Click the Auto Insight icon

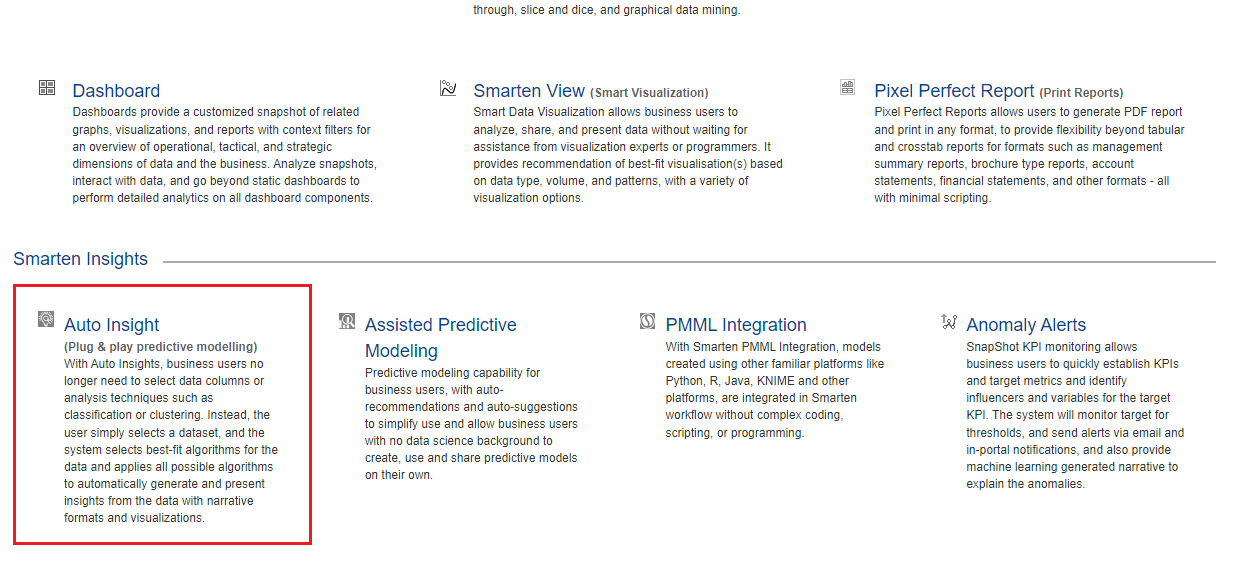(x=46, y=320)
